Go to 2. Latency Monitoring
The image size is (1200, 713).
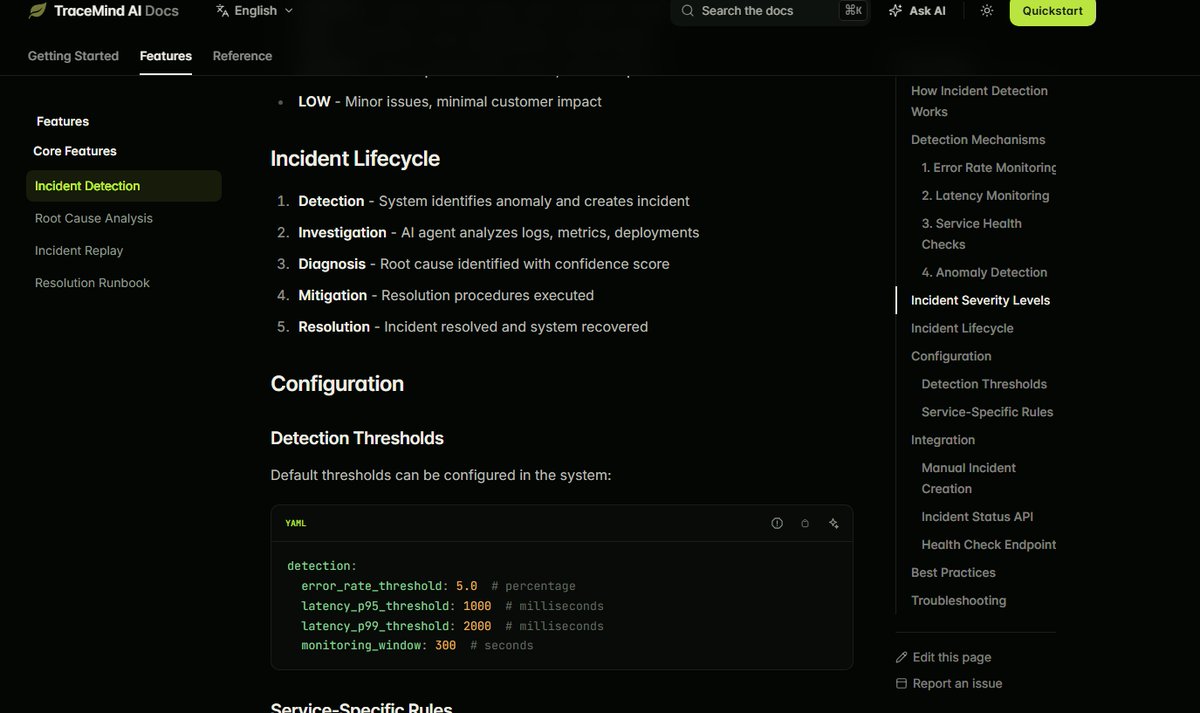[985, 196]
